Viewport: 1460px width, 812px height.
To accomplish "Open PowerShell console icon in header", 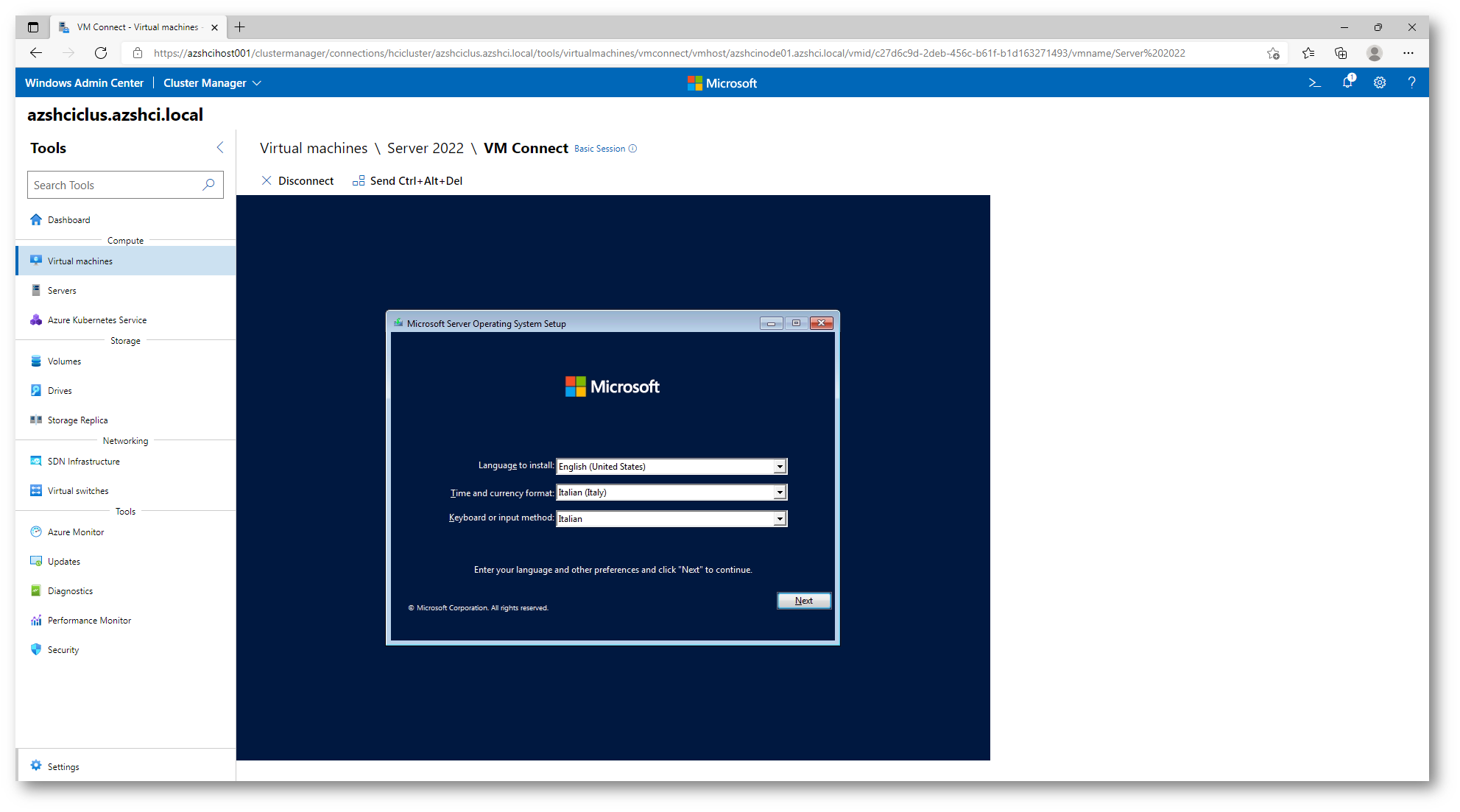I will click(x=1314, y=83).
